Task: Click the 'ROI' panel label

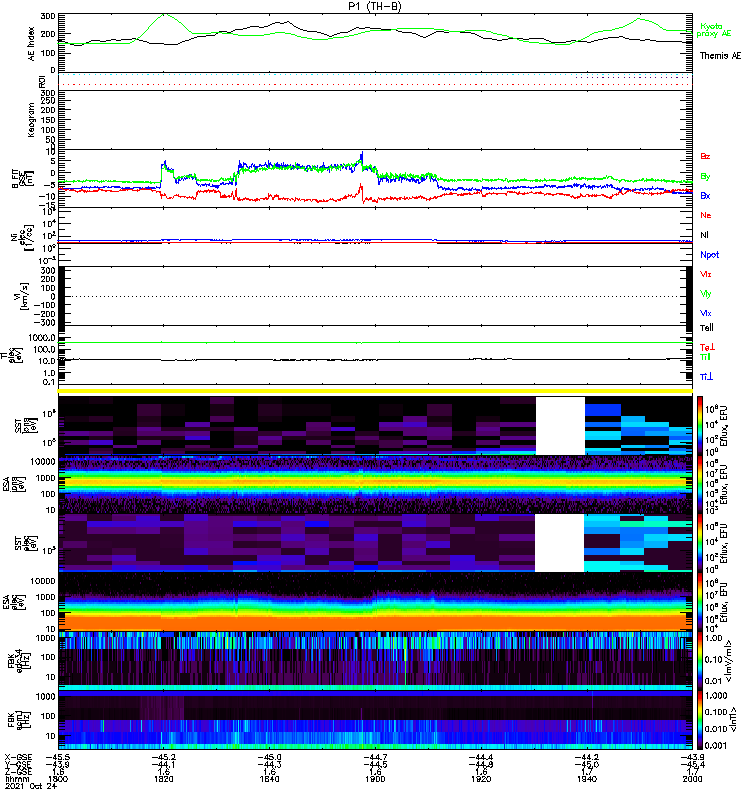Action: [x=42, y=82]
